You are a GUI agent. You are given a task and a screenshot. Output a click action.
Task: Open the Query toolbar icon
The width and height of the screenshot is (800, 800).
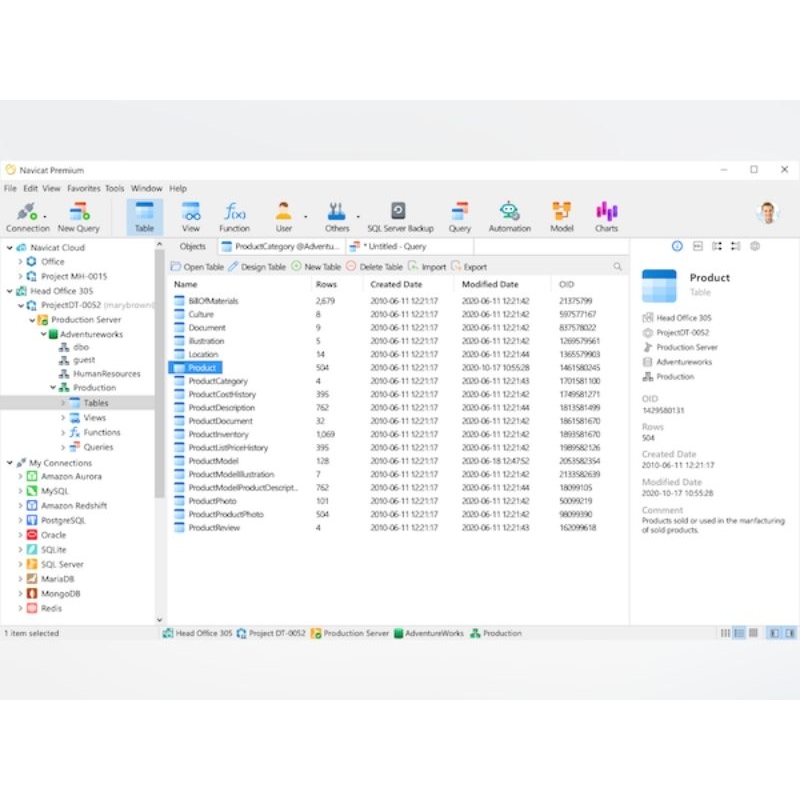(x=460, y=217)
